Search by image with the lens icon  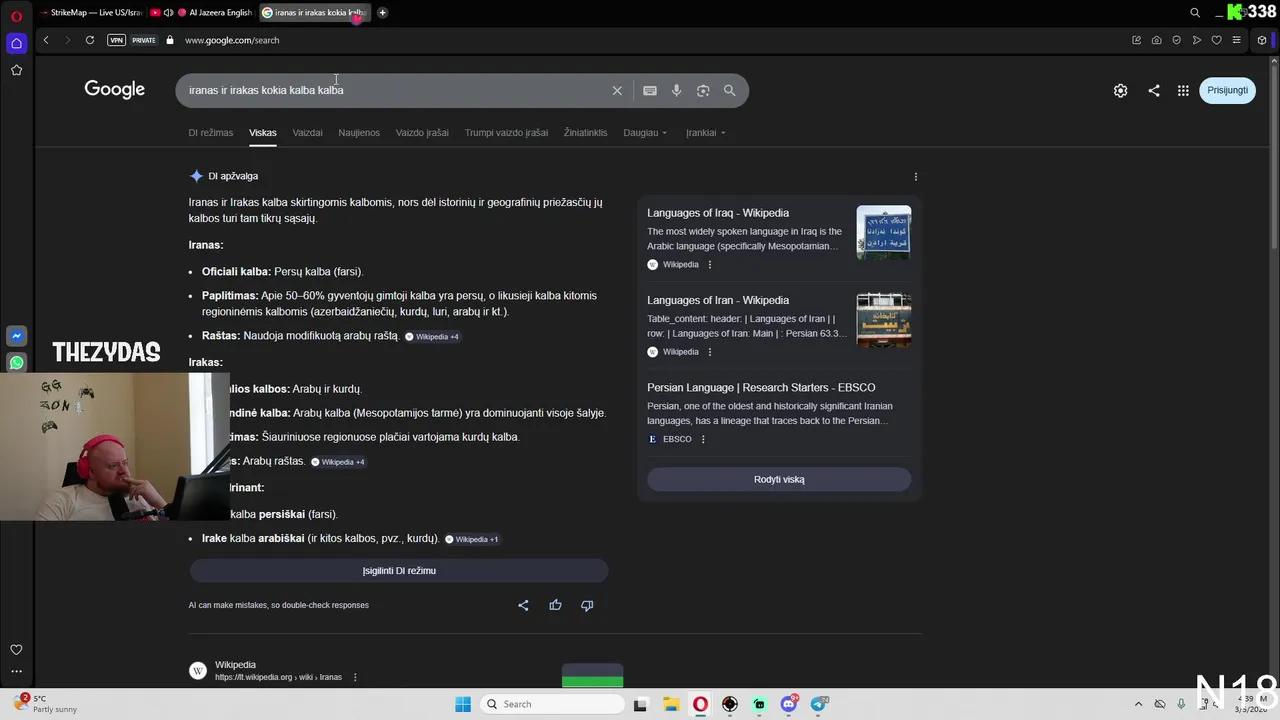tap(703, 90)
